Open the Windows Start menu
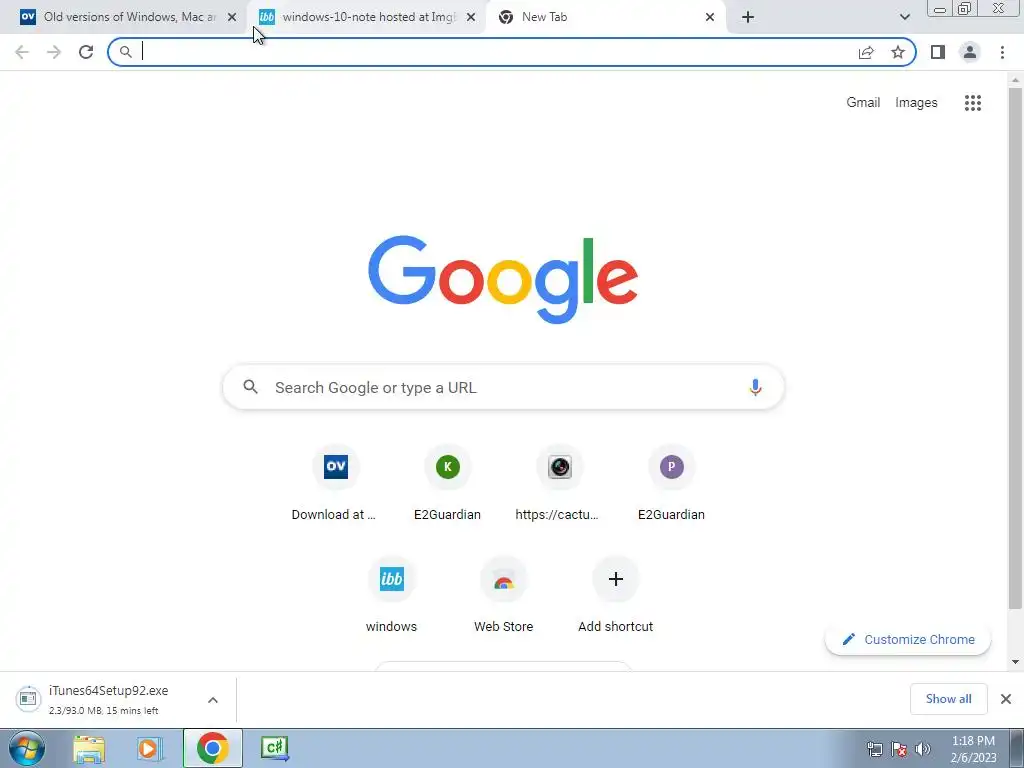 pos(27,748)
